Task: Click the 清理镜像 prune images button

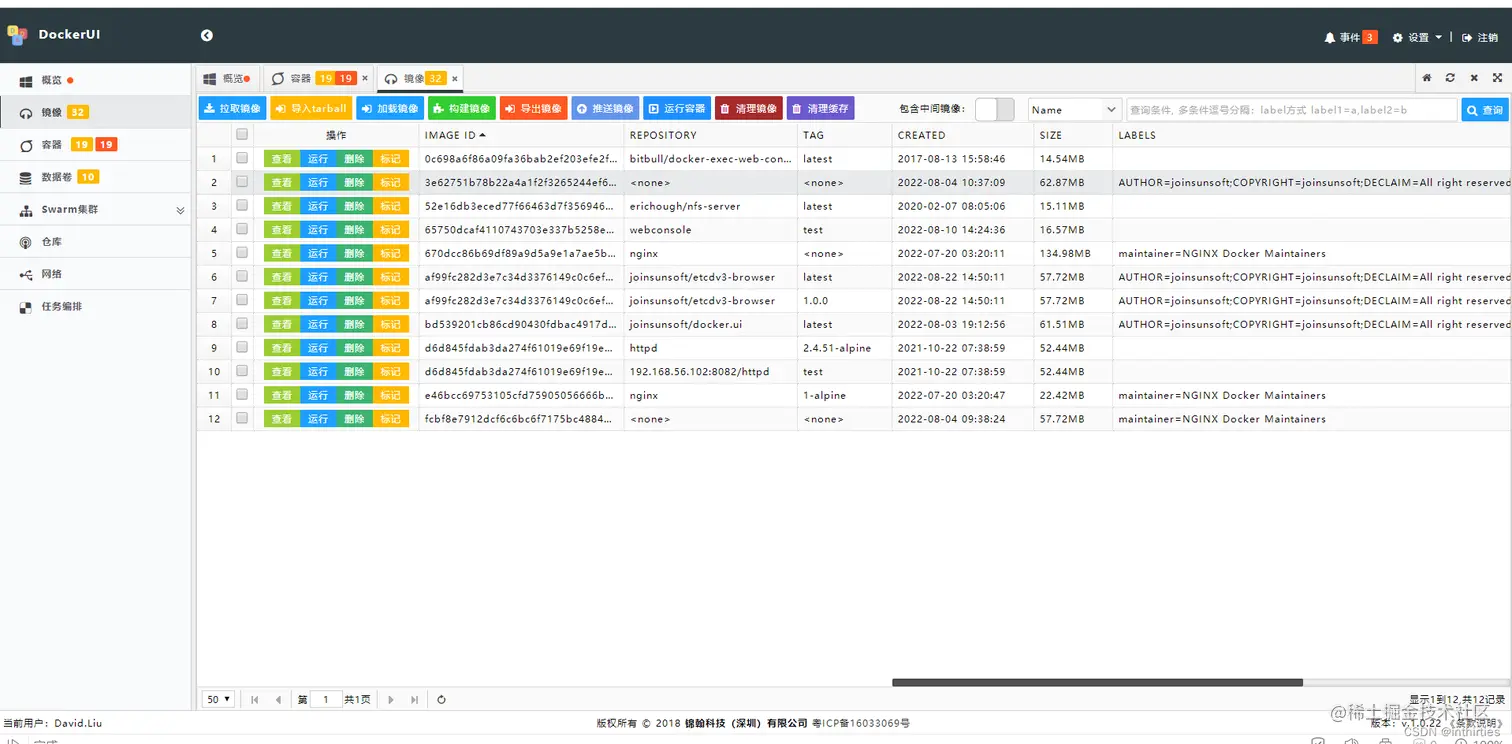Action: [749, 108]
